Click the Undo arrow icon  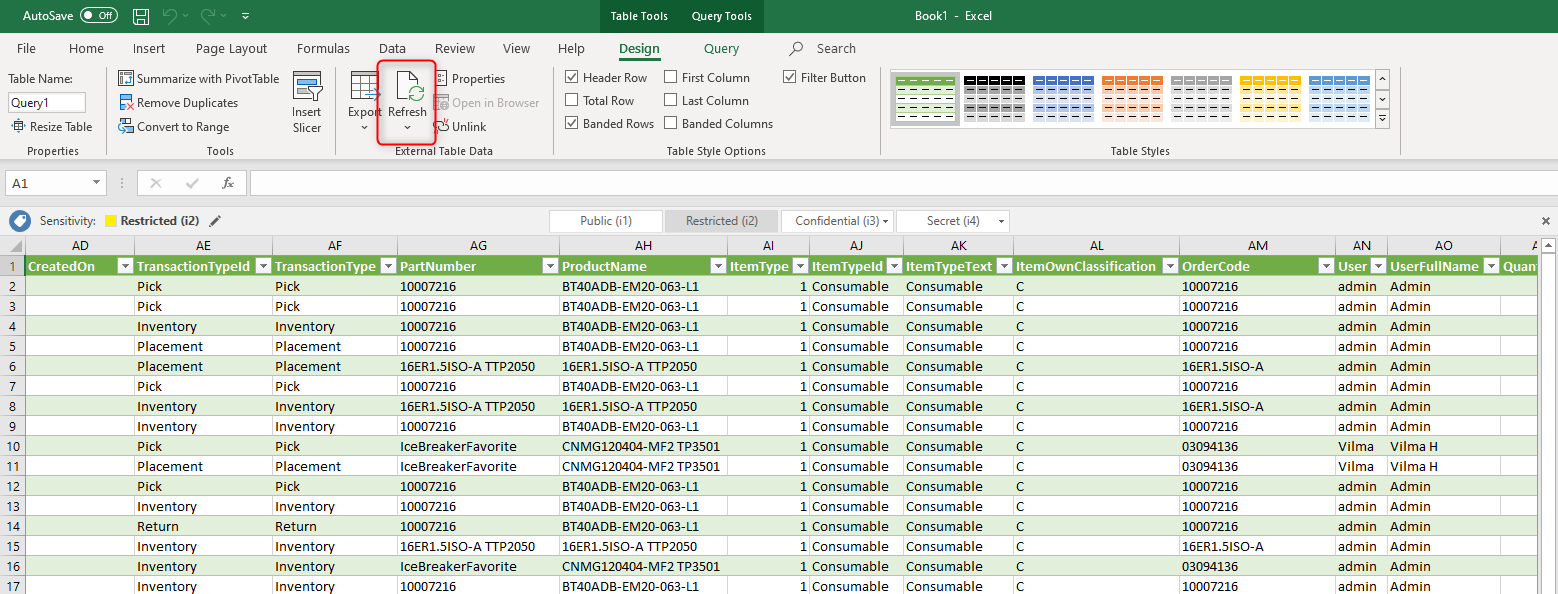169,16
